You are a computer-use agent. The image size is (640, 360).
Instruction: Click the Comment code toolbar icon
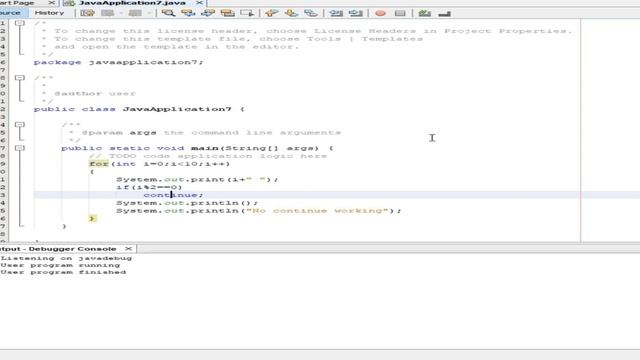[x=424, y=13]
